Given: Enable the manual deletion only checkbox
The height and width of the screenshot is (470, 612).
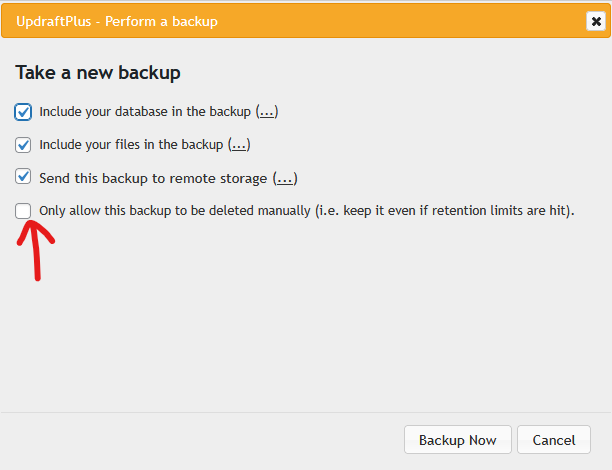Looking at the screenshot, I should pyautogui.click(x=24, y=211).
